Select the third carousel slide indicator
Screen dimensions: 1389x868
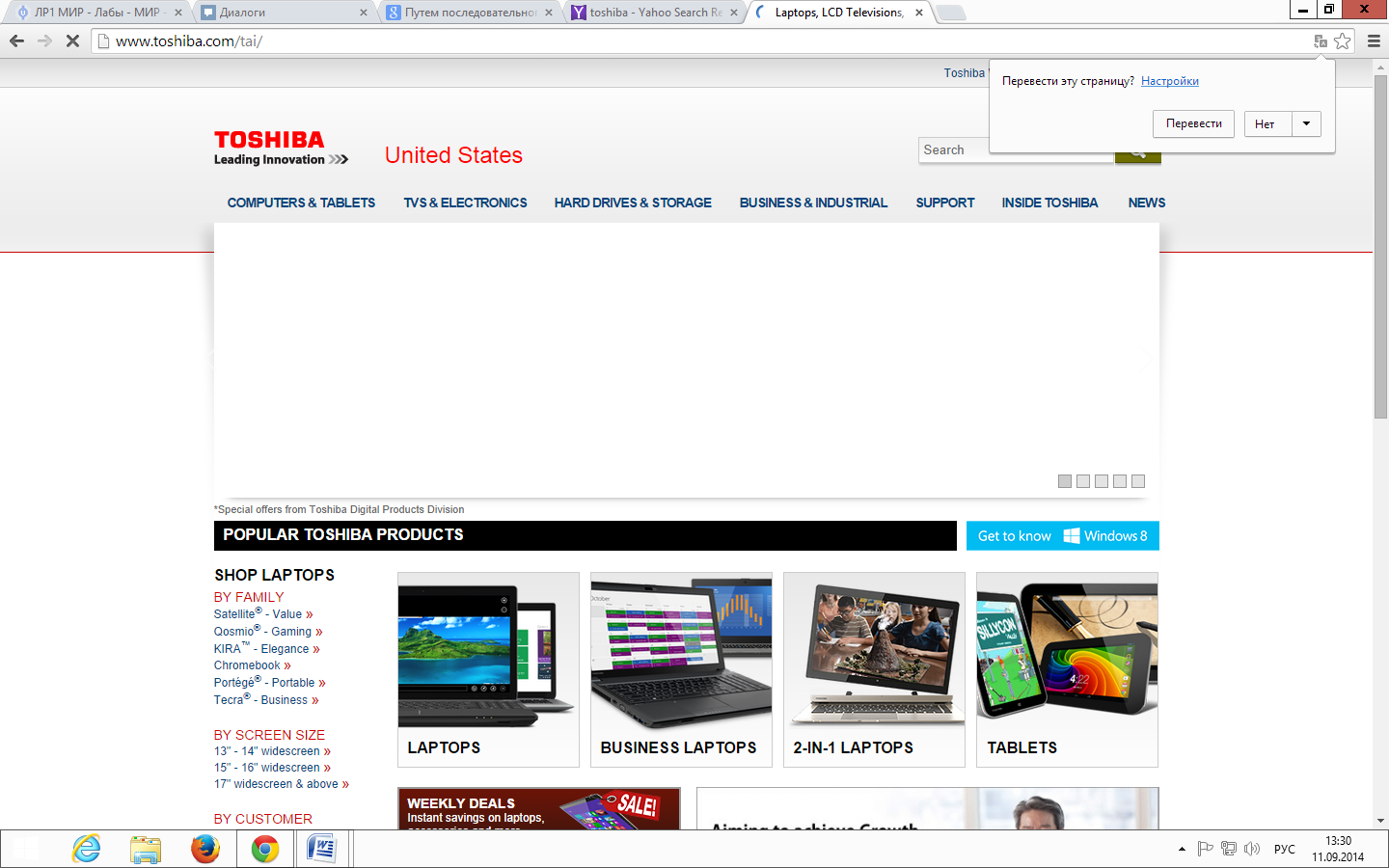coord(1102,481)
